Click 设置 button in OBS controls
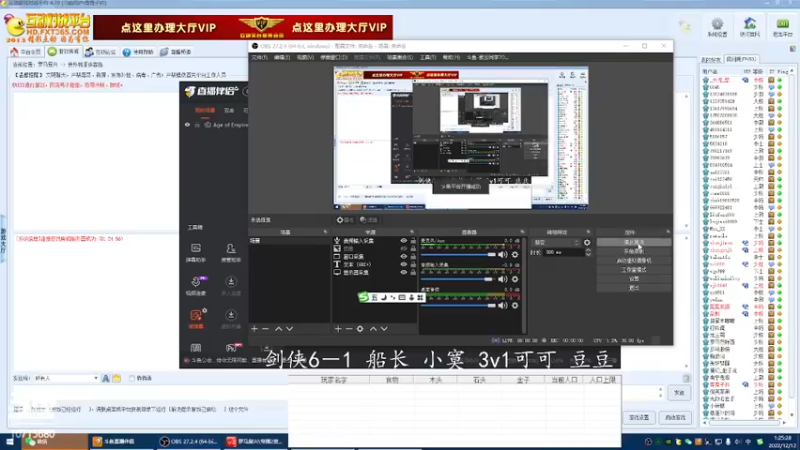The image size is (800, 450). point(634,279)
